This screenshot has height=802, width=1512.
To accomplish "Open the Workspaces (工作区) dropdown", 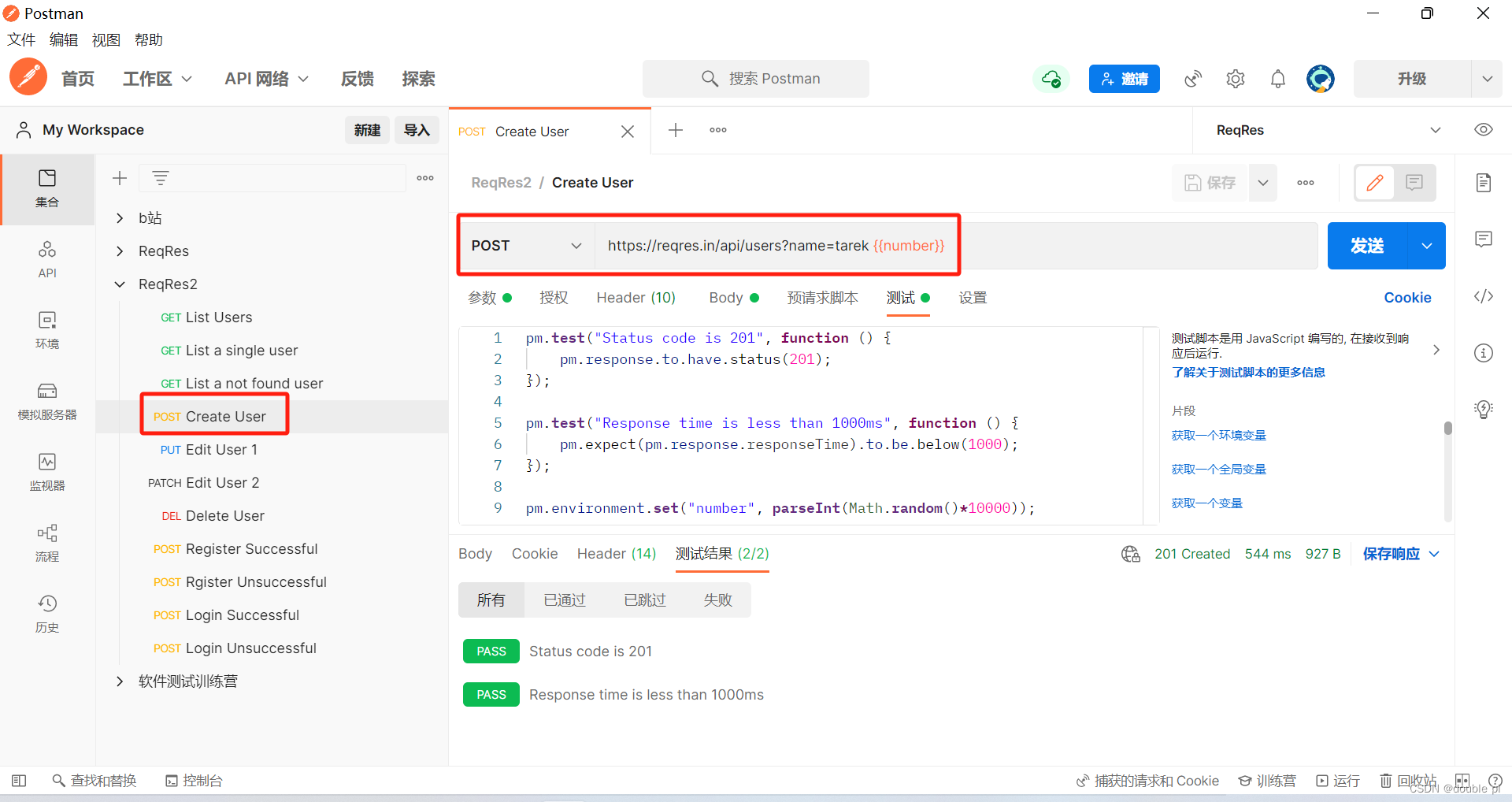I will coord(157,79).
